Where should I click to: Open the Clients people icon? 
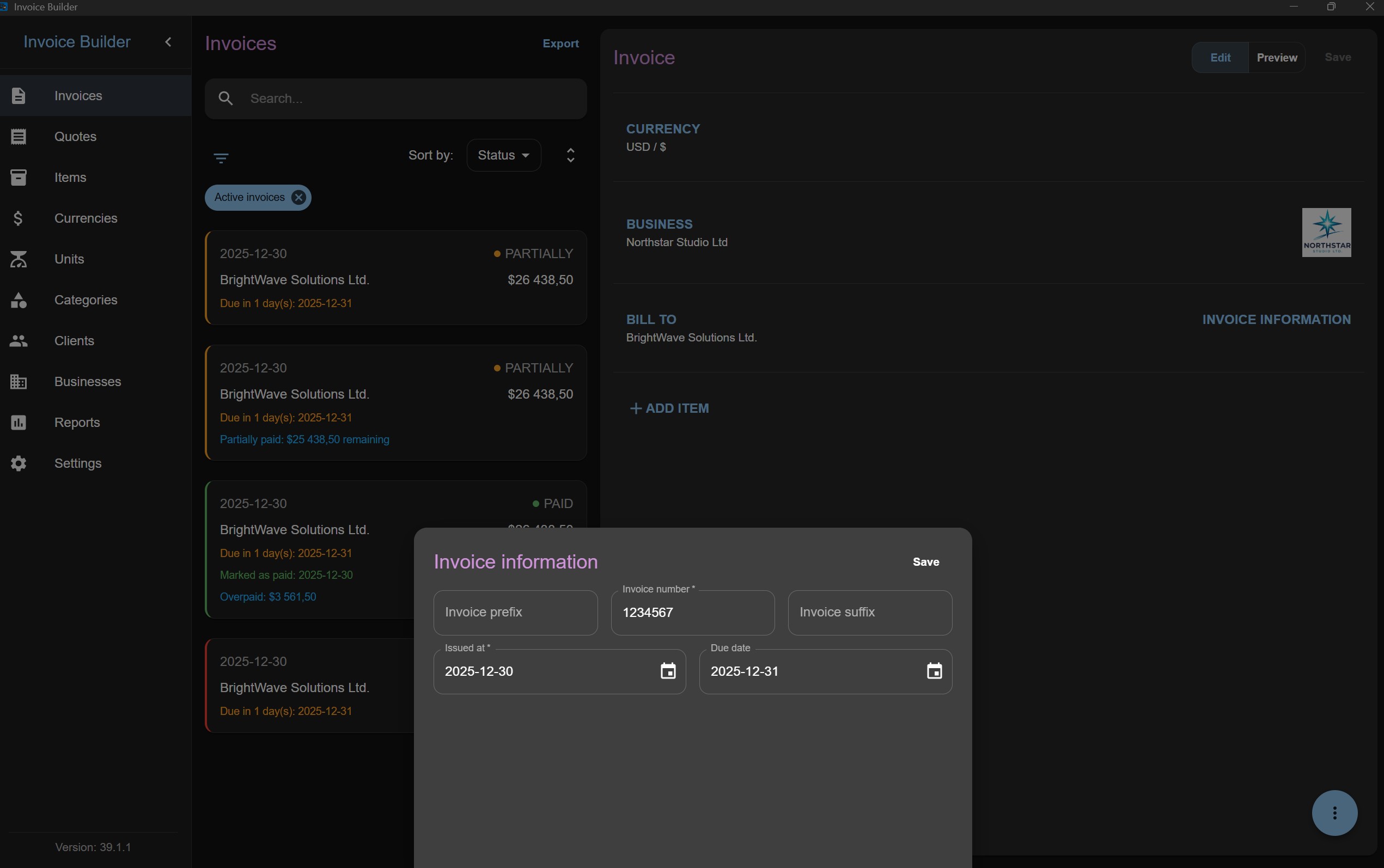pos(19,340)
